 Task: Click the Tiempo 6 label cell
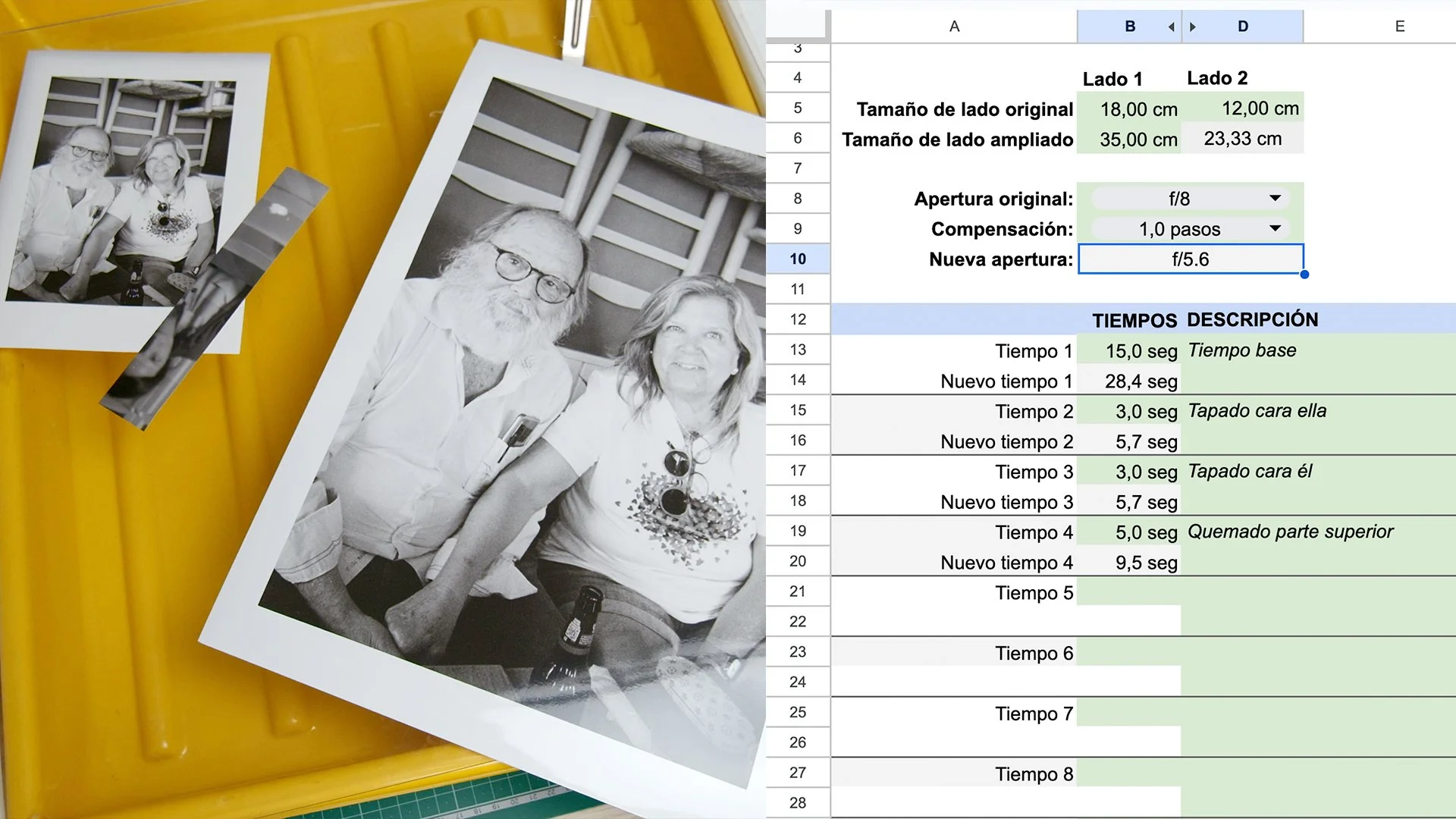[x=954, y=654]
